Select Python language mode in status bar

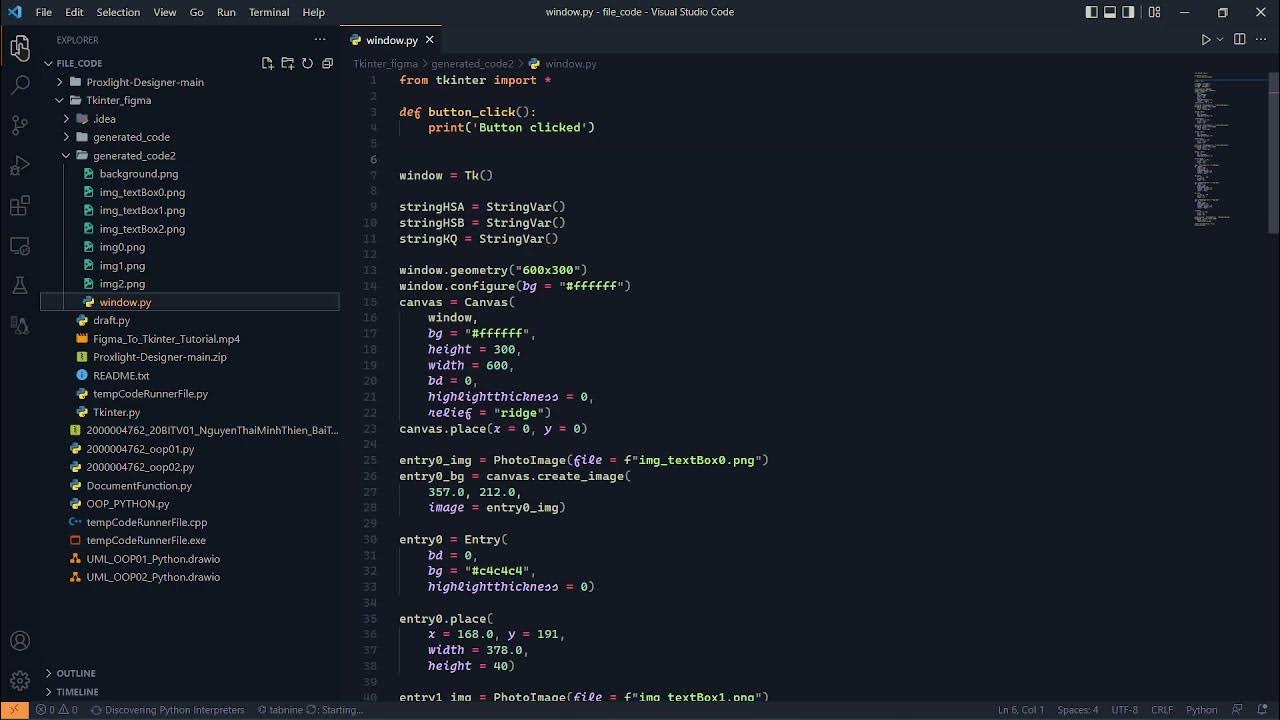[1201, 710]
